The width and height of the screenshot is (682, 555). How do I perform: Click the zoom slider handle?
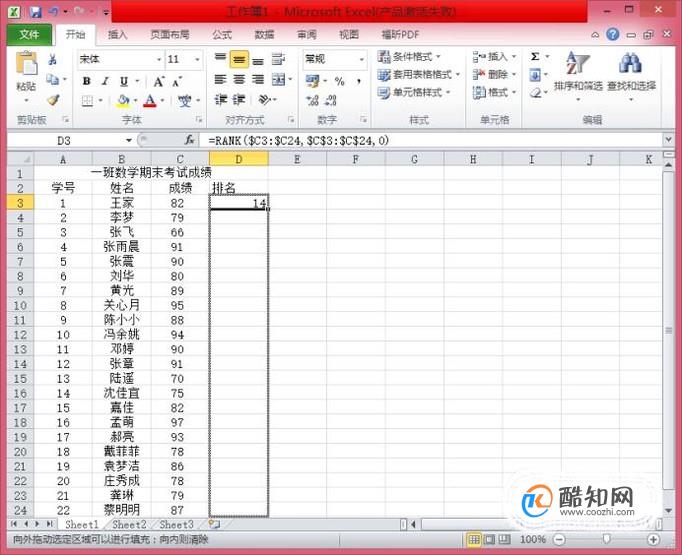[x=606, y=540]
